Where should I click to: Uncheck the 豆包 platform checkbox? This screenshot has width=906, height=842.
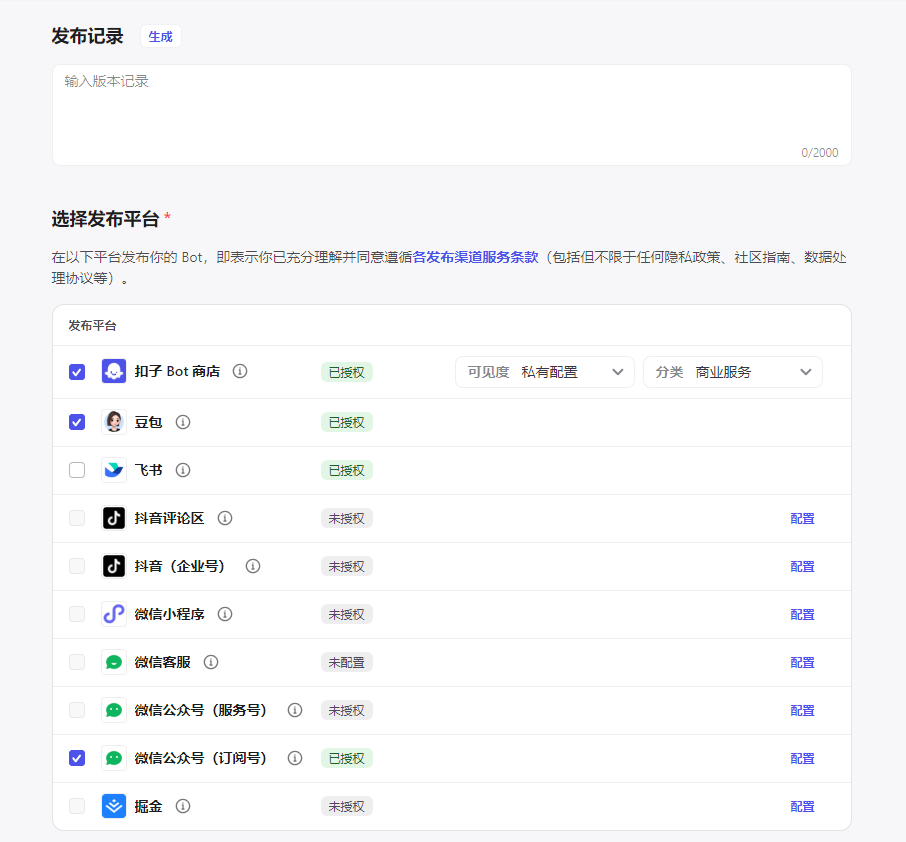tap(77, 422)
